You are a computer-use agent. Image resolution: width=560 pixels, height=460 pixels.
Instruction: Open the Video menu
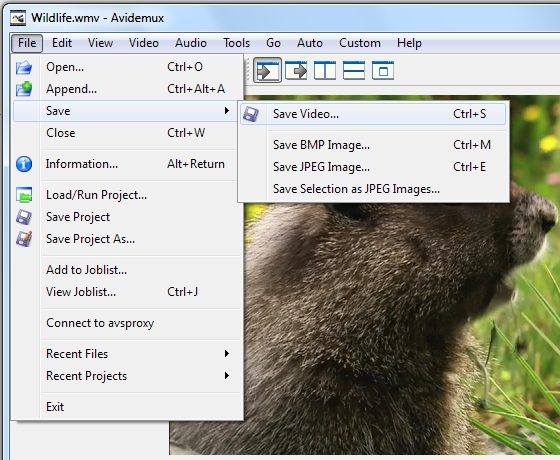(x=144, y=43)
